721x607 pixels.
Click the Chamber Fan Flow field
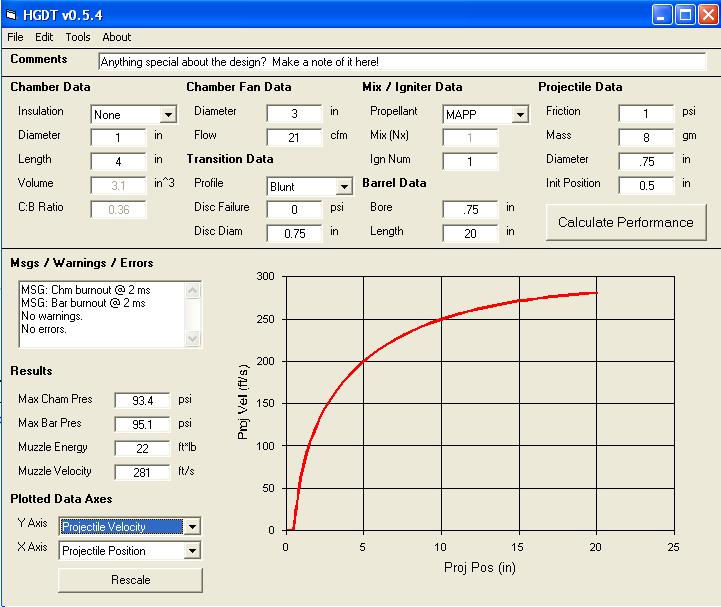tap(294, 137)
